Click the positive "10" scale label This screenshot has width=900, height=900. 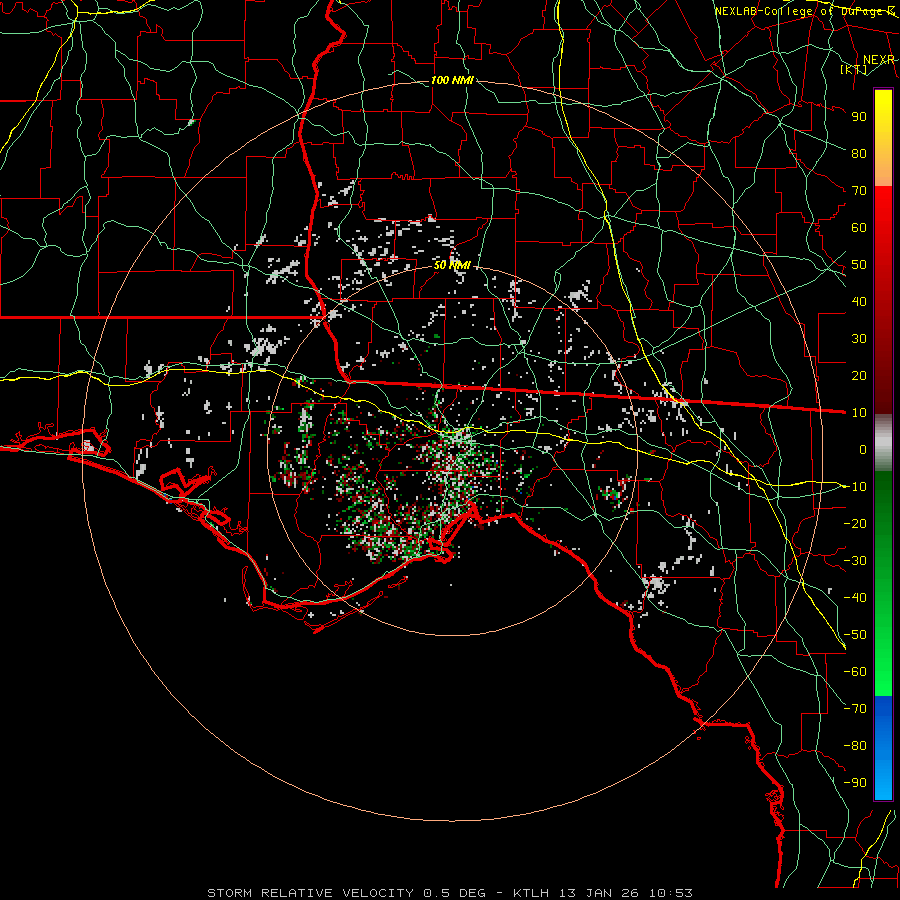(x=859, y=413)
